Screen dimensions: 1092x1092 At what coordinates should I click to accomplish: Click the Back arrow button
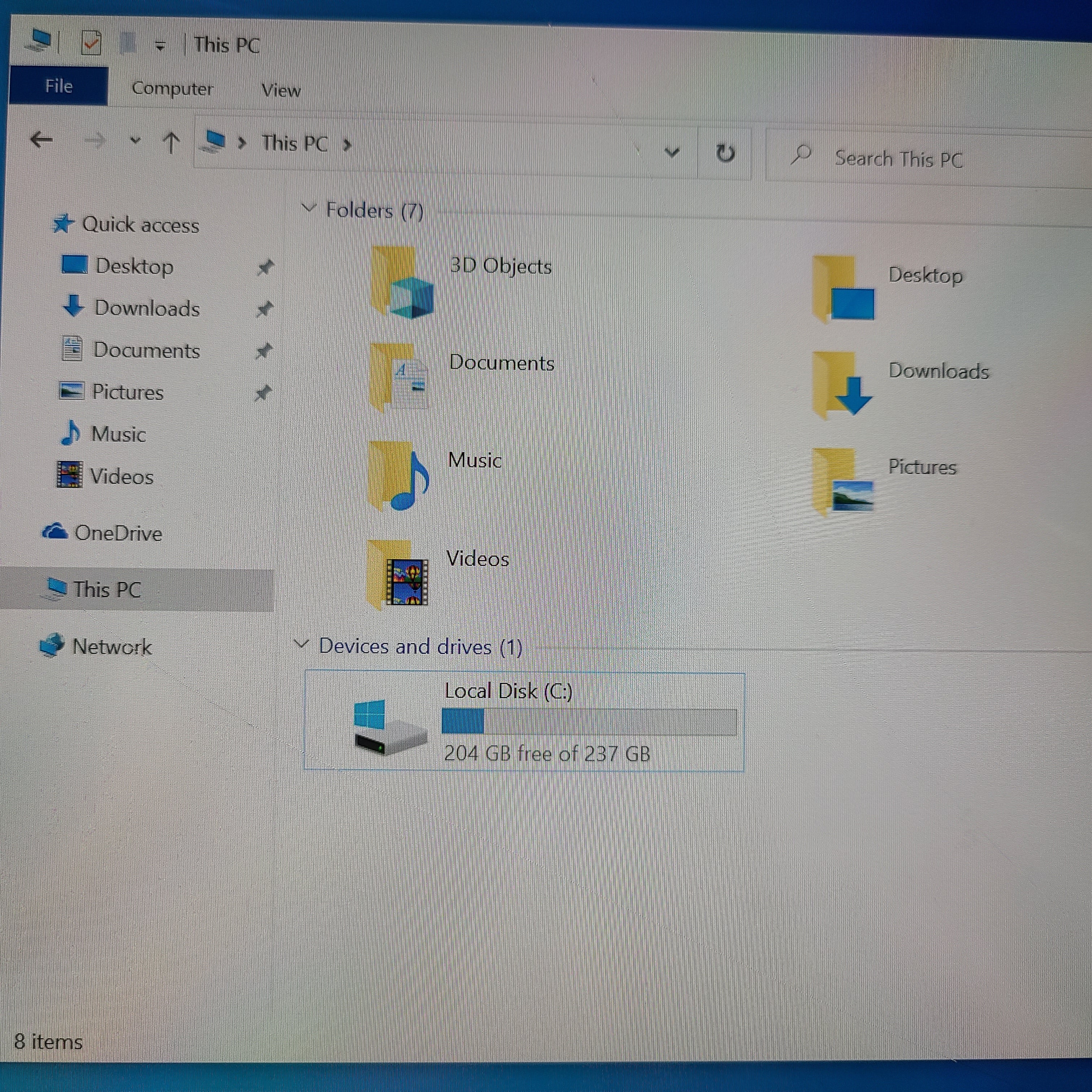coord(41,139)
